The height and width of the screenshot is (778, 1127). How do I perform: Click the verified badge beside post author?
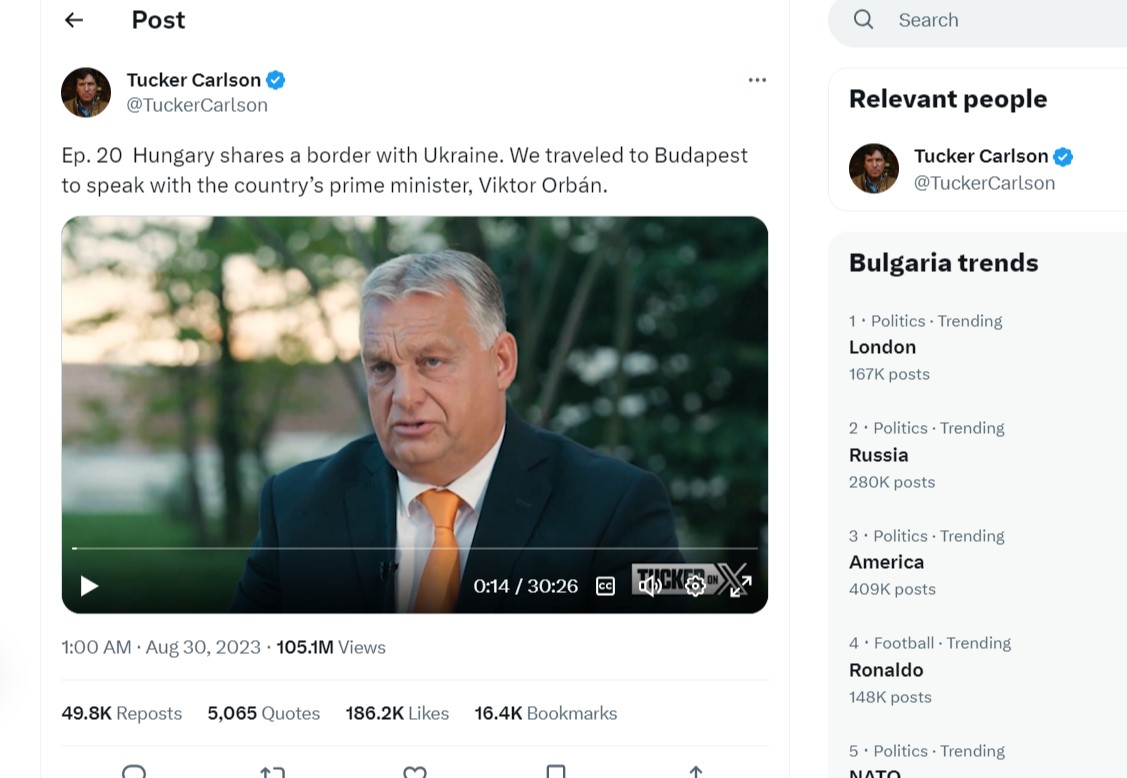point(276,80)
